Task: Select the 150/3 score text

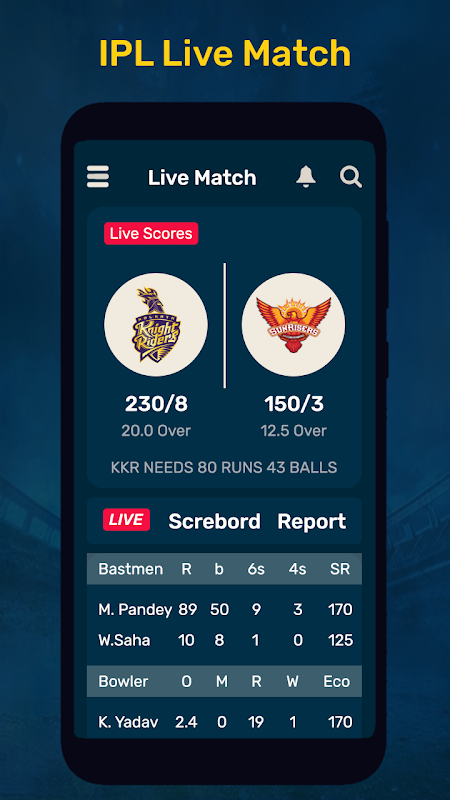Action: (x=293, y=404)
